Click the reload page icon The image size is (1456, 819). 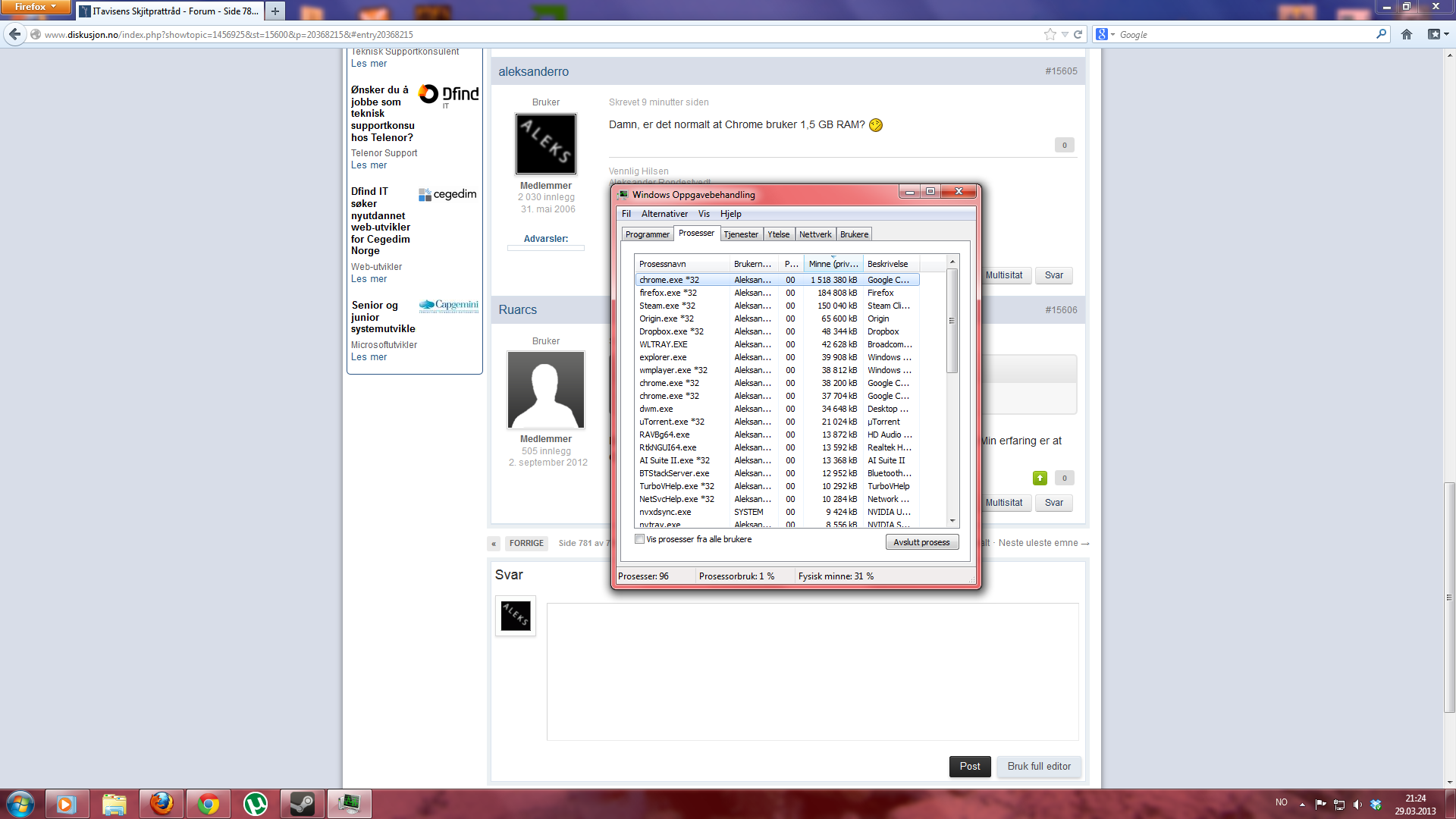1078,34
